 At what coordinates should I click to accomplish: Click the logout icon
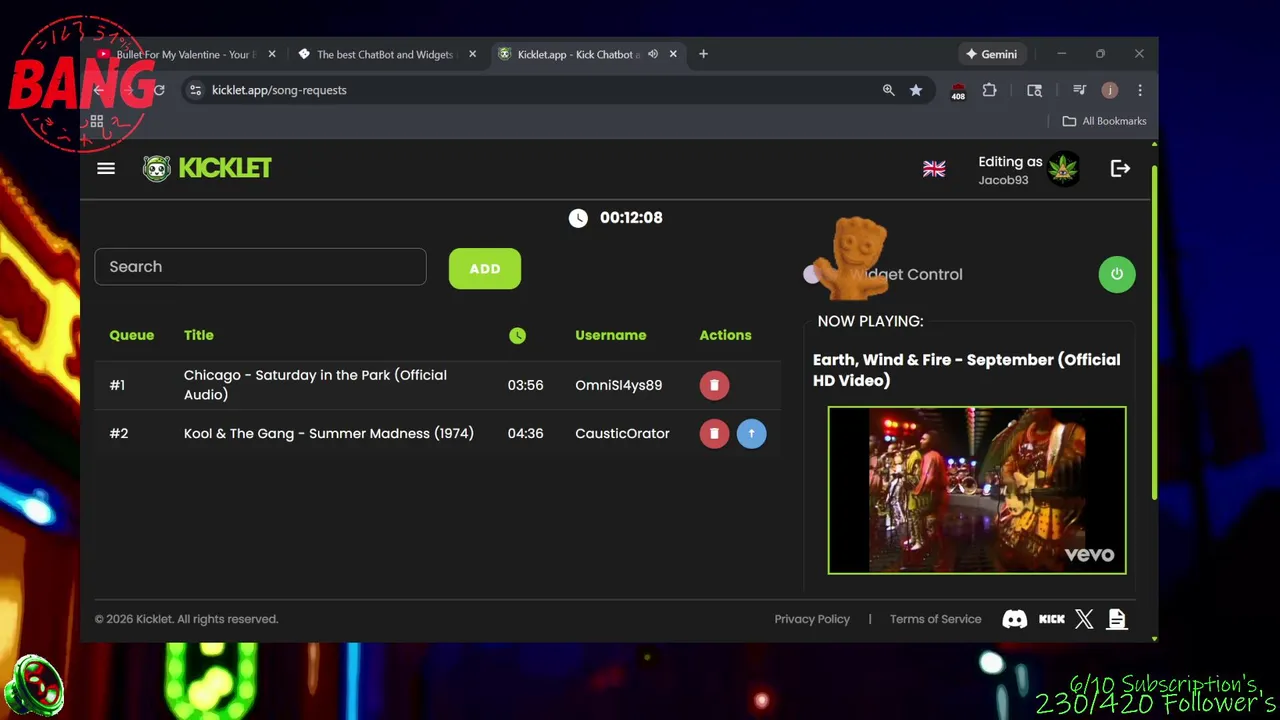(x=1120, y=169)
